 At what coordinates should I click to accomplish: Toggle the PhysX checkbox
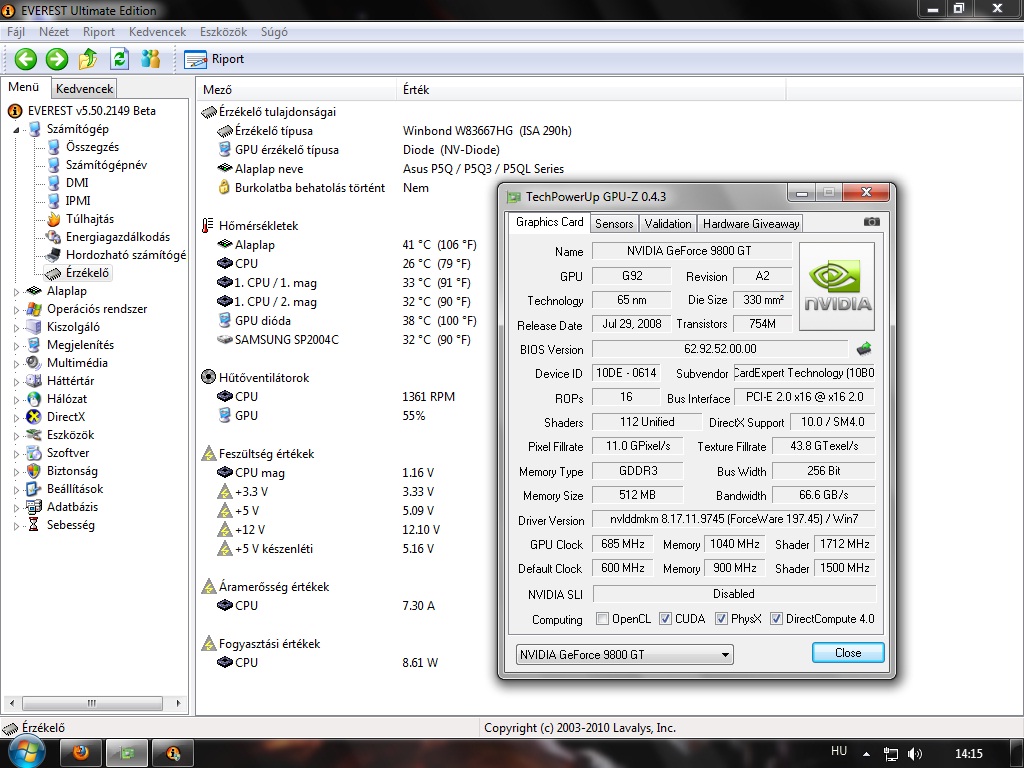click(722, 618)
